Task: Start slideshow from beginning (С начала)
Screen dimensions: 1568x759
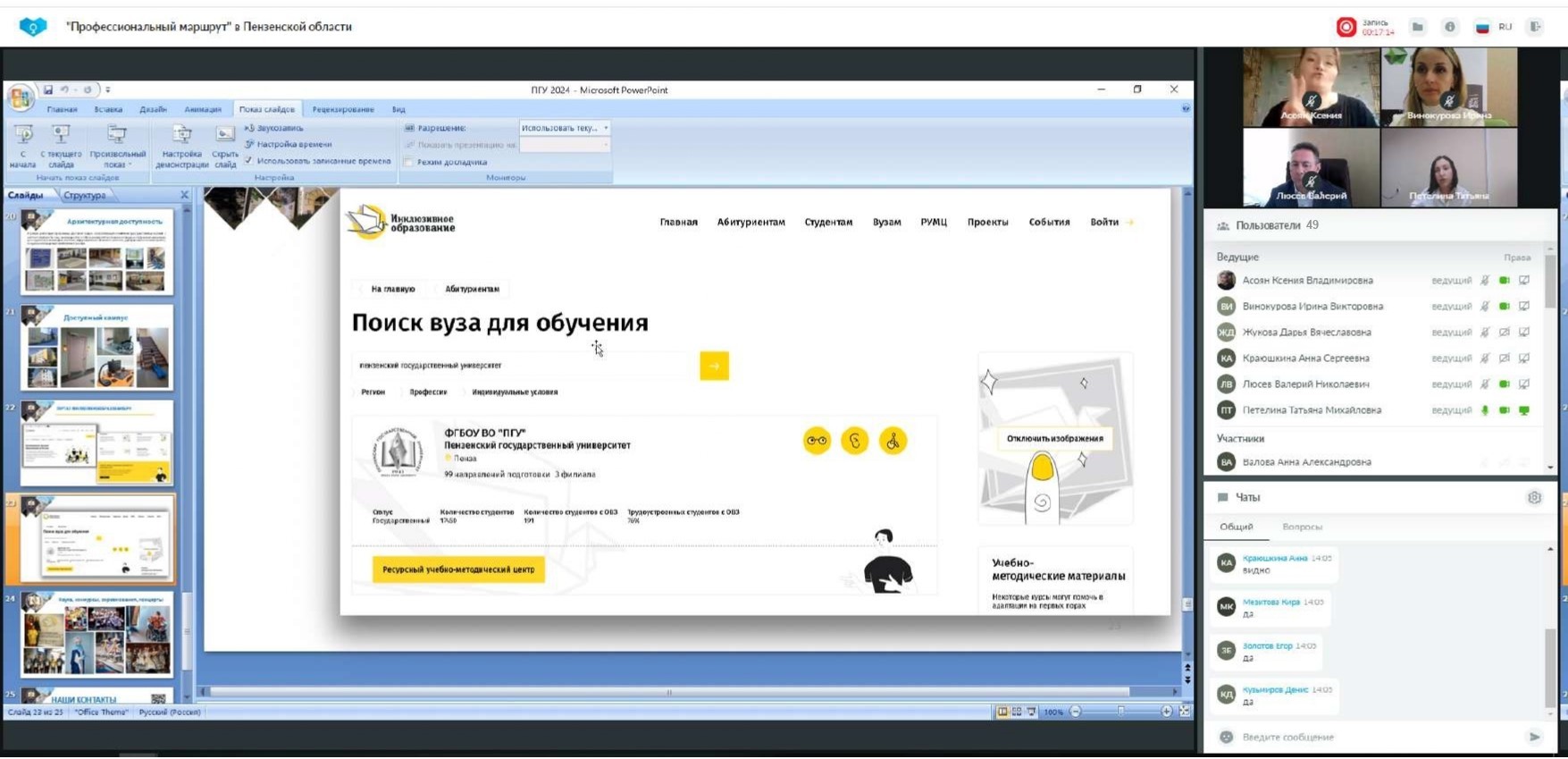Action: coord(23,145)
